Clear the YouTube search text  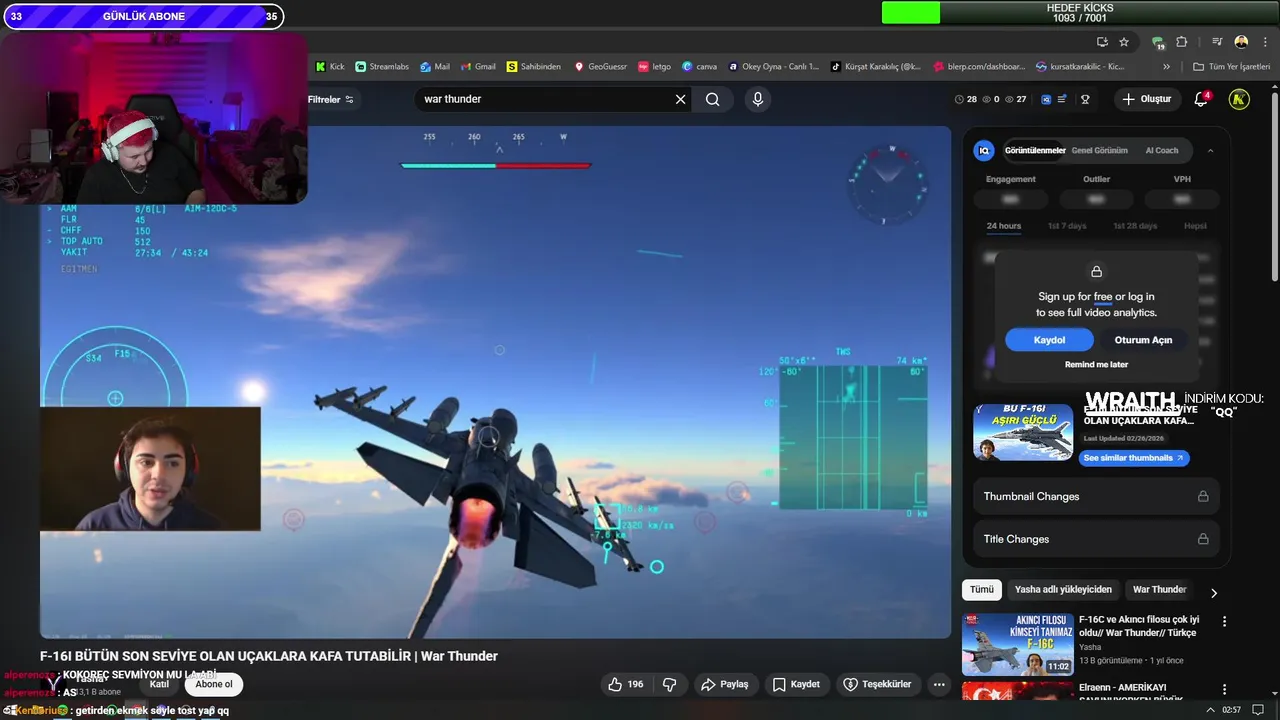[x=681, y=99]
